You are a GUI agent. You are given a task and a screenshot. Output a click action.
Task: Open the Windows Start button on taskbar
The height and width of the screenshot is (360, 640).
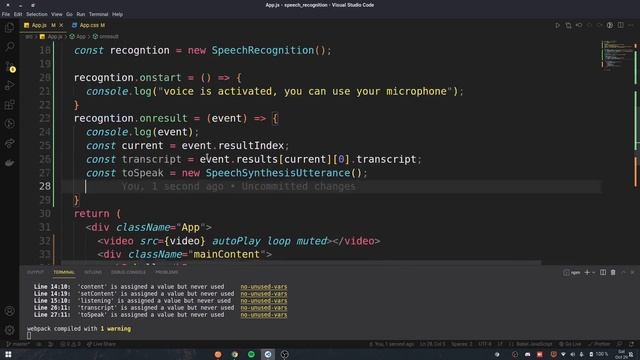point(8,354)
